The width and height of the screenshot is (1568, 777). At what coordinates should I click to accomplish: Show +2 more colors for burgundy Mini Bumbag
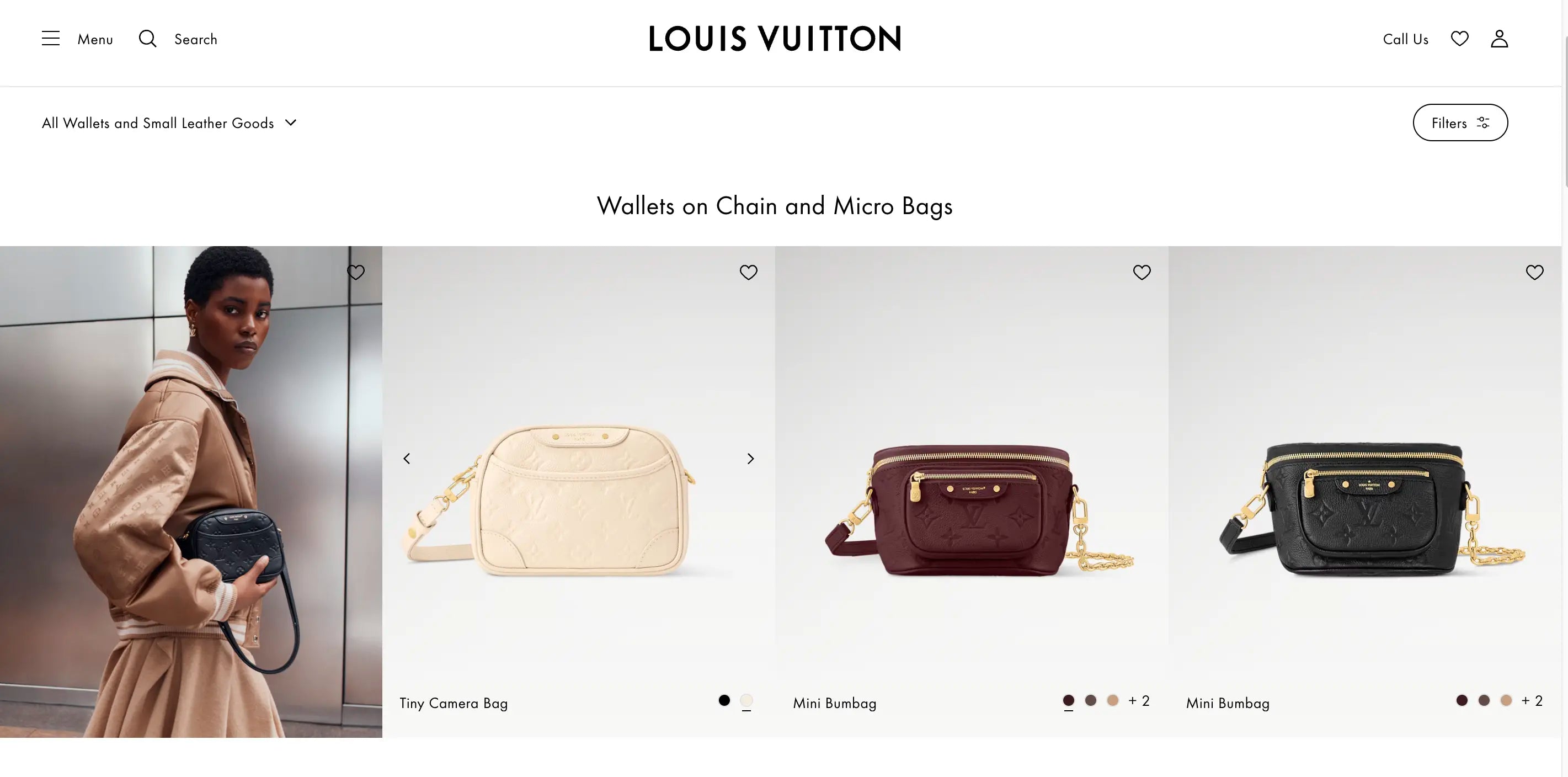pyautogui.click(x=1138, y=700)
